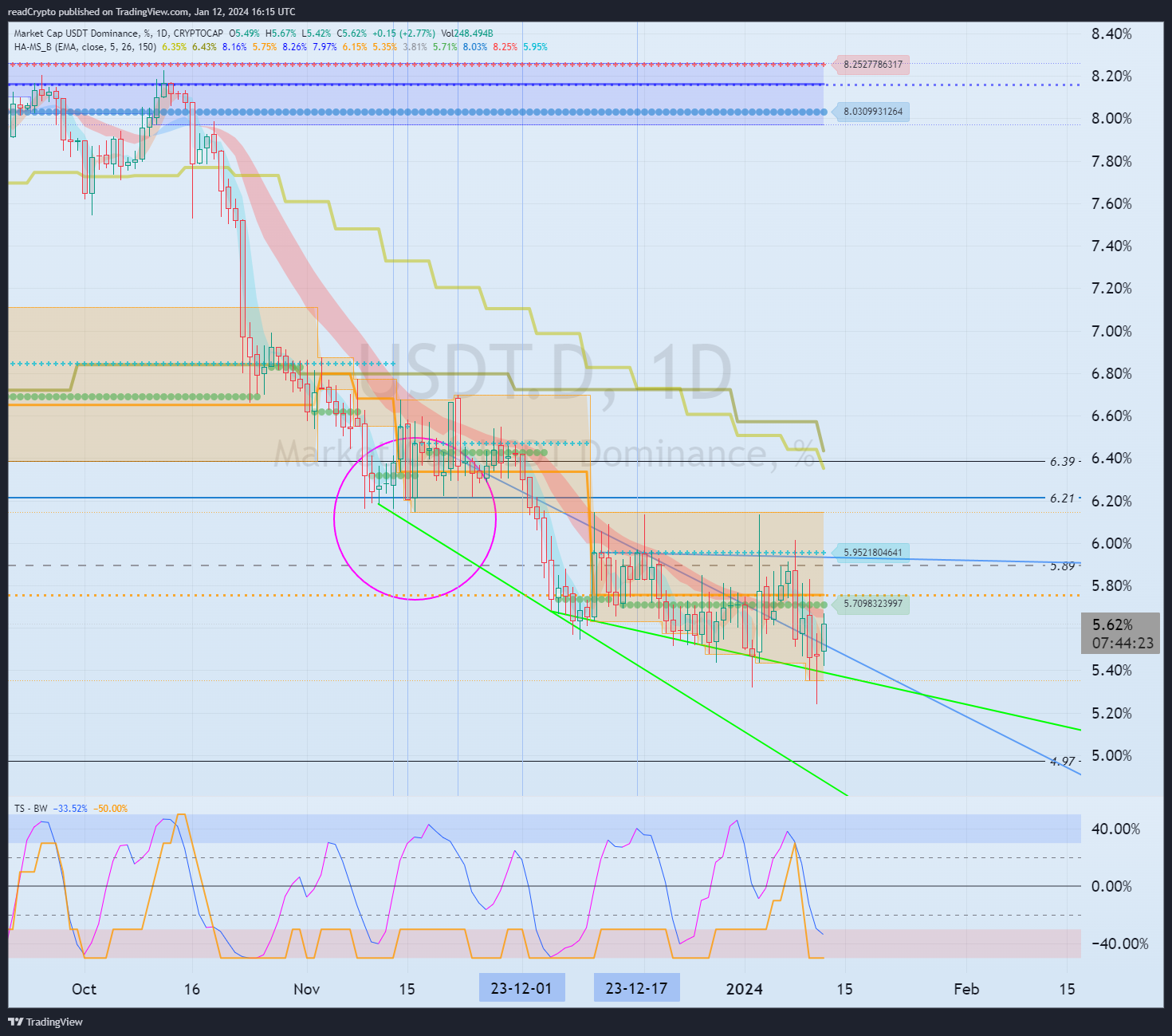Click 40.00% on the oscillator axis

pyautogui.click(x=1116, y=829)
